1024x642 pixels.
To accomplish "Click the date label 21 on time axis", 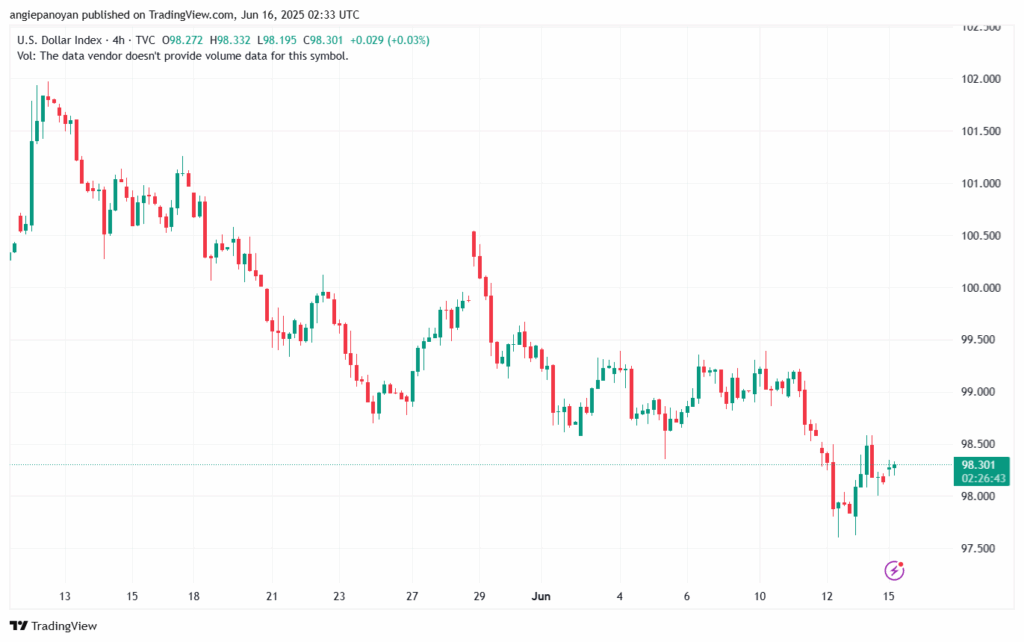I will pyautogui.click(x=272, y=596).
